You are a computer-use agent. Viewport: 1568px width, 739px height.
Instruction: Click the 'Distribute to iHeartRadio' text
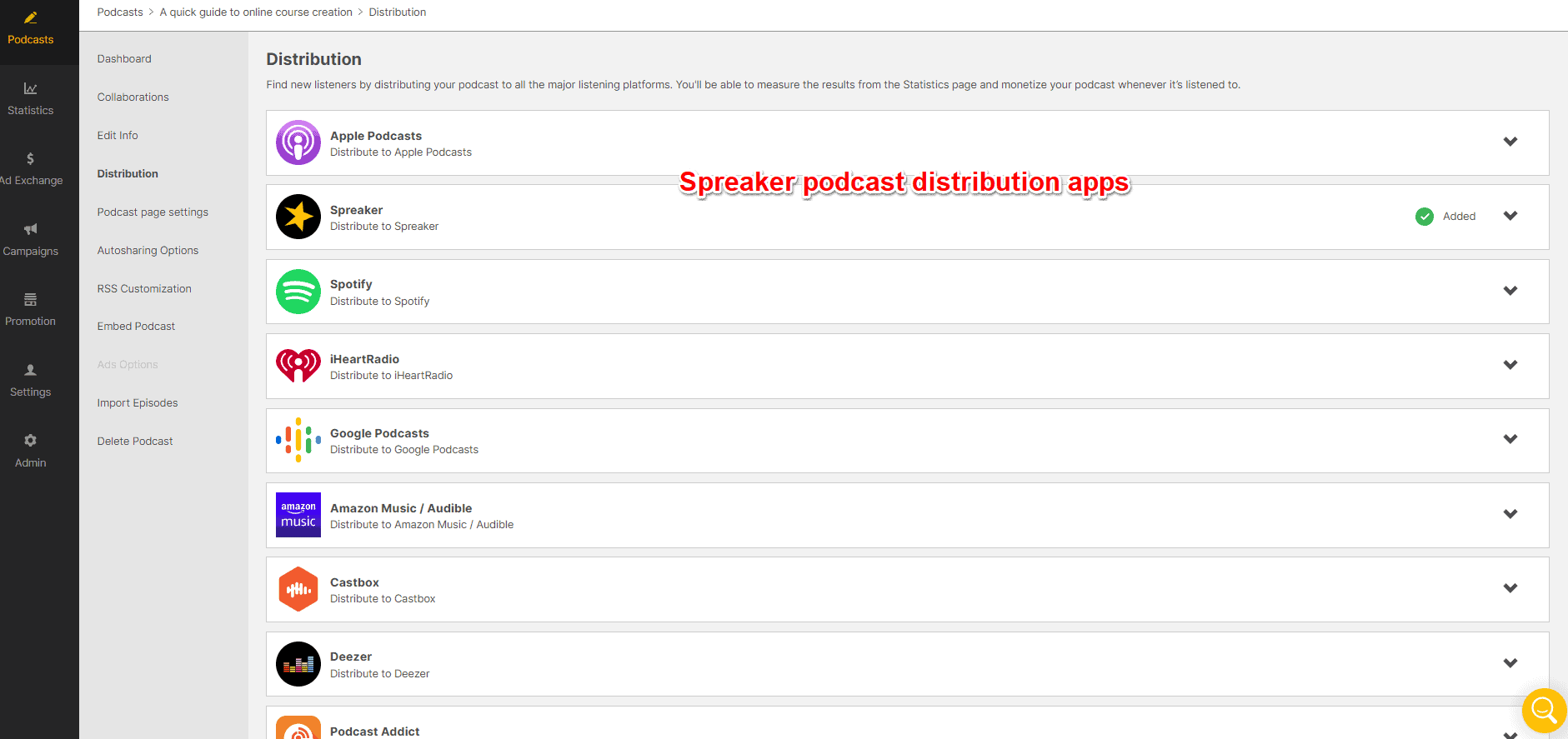[x=392, y=376]
